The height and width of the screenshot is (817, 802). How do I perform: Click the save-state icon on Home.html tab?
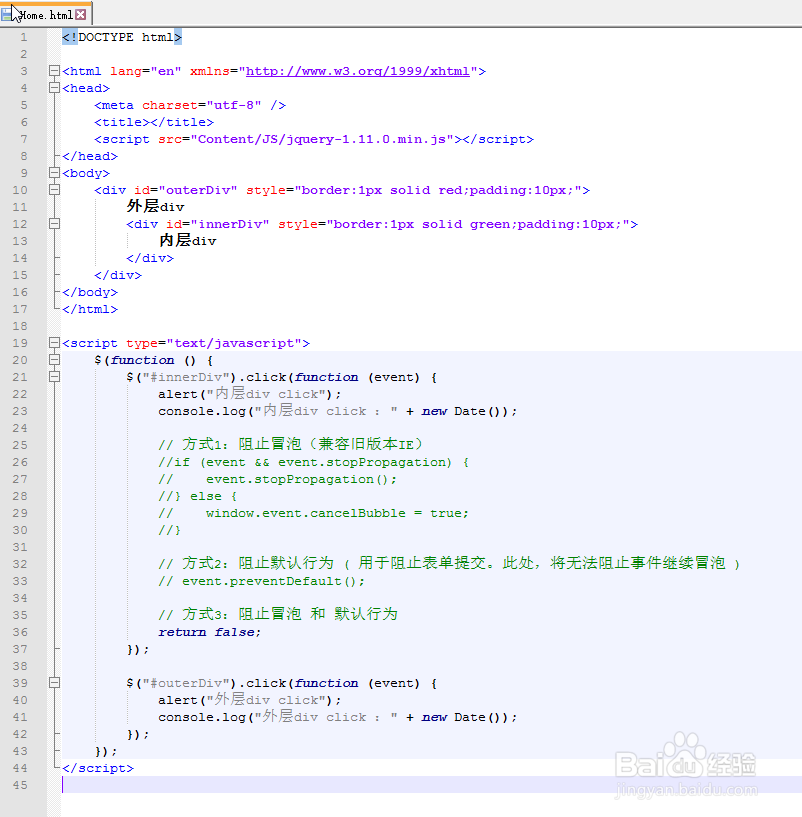click(7, 14)
